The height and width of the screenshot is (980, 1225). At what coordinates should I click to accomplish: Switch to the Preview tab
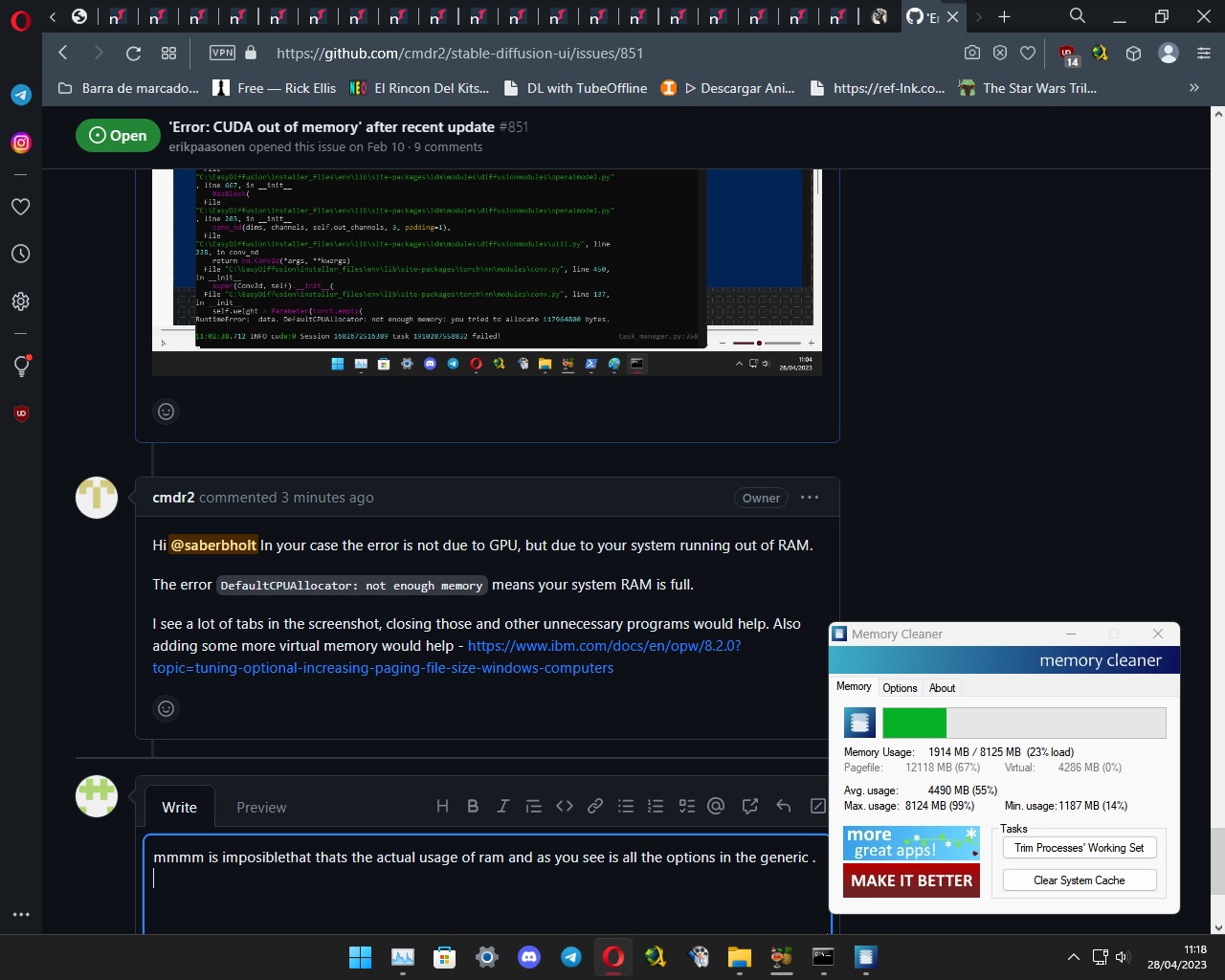(261, 807)
